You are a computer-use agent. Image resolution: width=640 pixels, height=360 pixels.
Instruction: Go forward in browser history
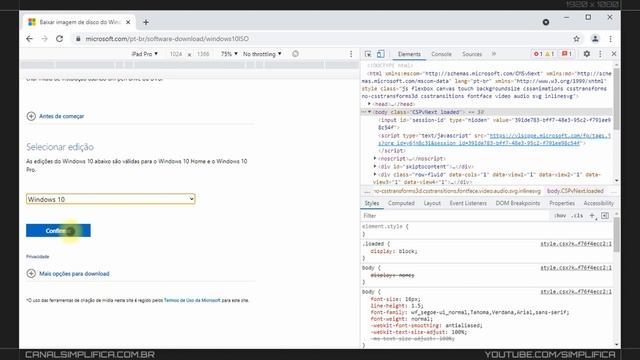click(44, 39)
